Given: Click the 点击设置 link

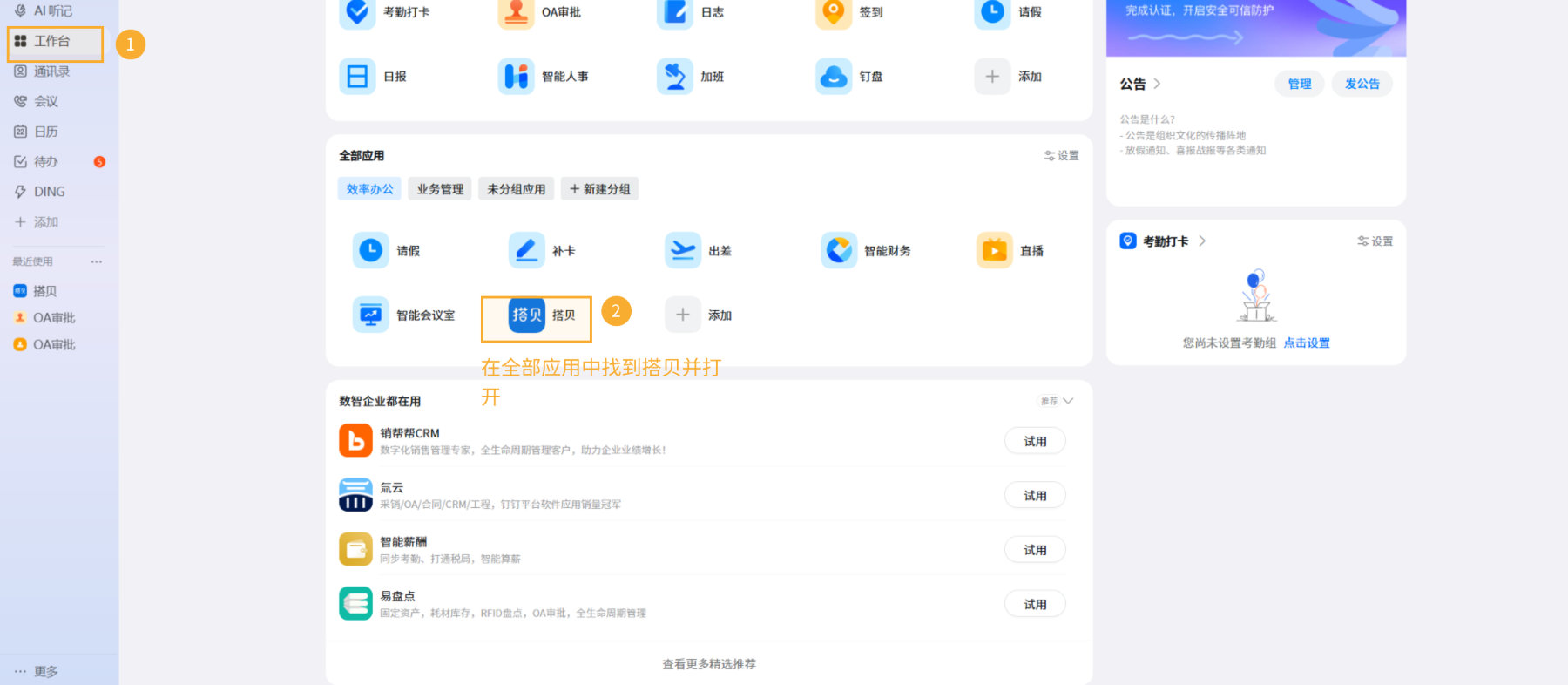Looking at the screenshot, I should tap(1307, 342).
